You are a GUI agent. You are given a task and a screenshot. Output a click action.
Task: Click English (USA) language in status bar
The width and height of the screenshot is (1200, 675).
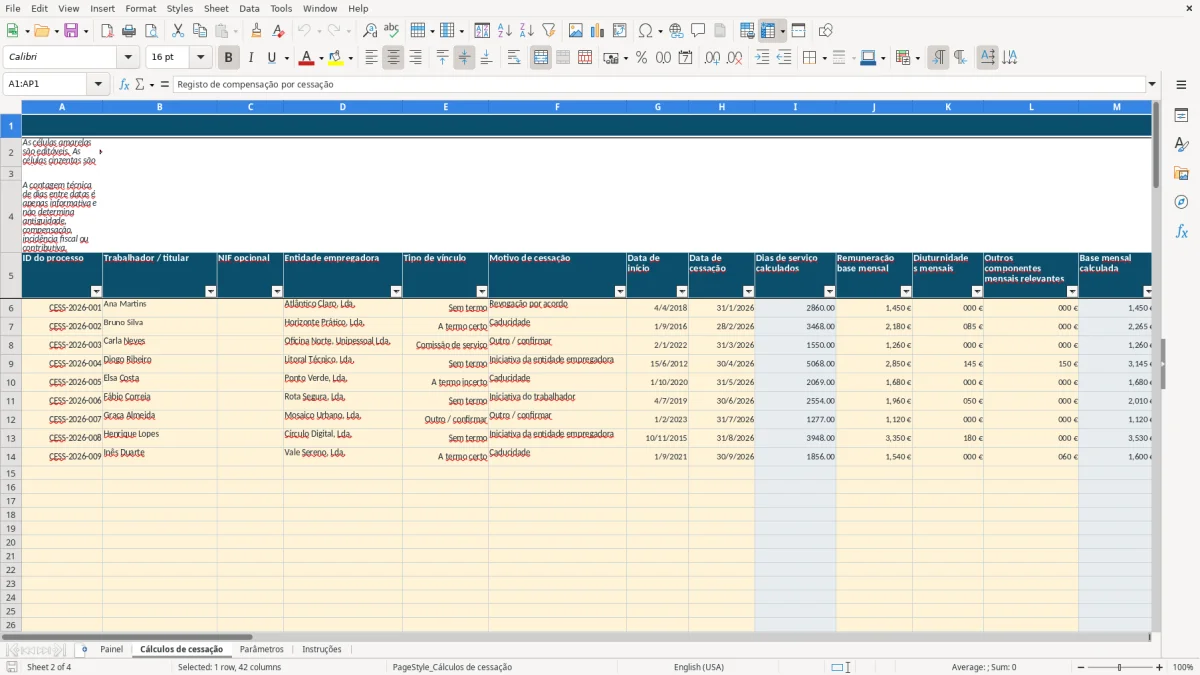coord(699,667)
